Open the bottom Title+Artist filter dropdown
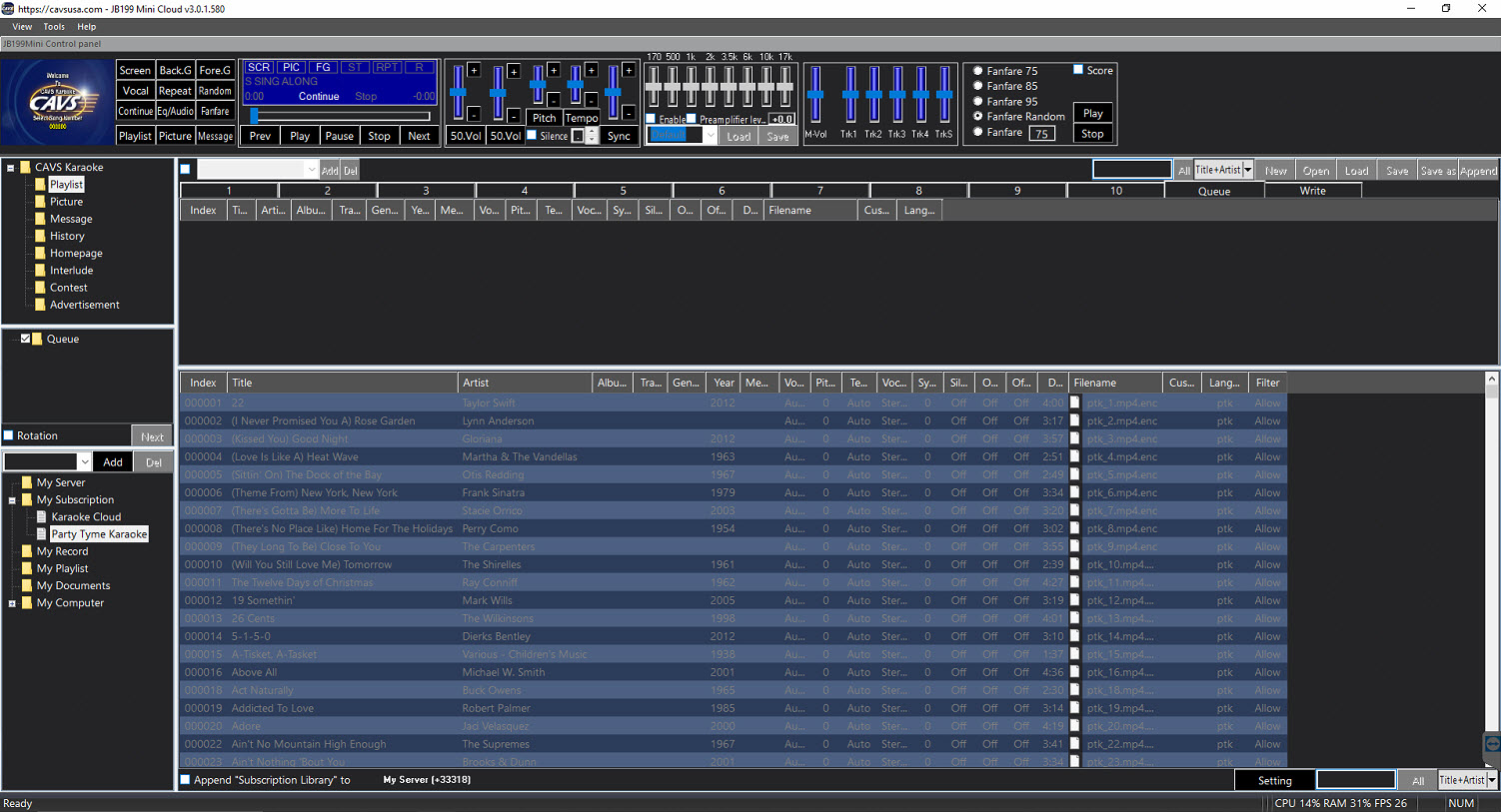The width and height of the screenshot is (1501, 812). click(x=1492, y=780)
